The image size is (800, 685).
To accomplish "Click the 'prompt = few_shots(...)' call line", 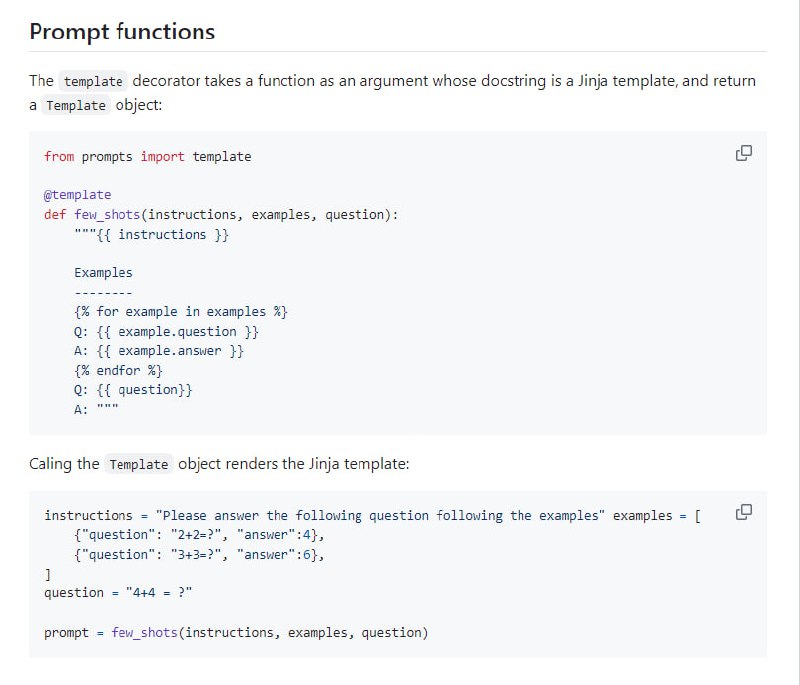I will [x=236, y=632].
